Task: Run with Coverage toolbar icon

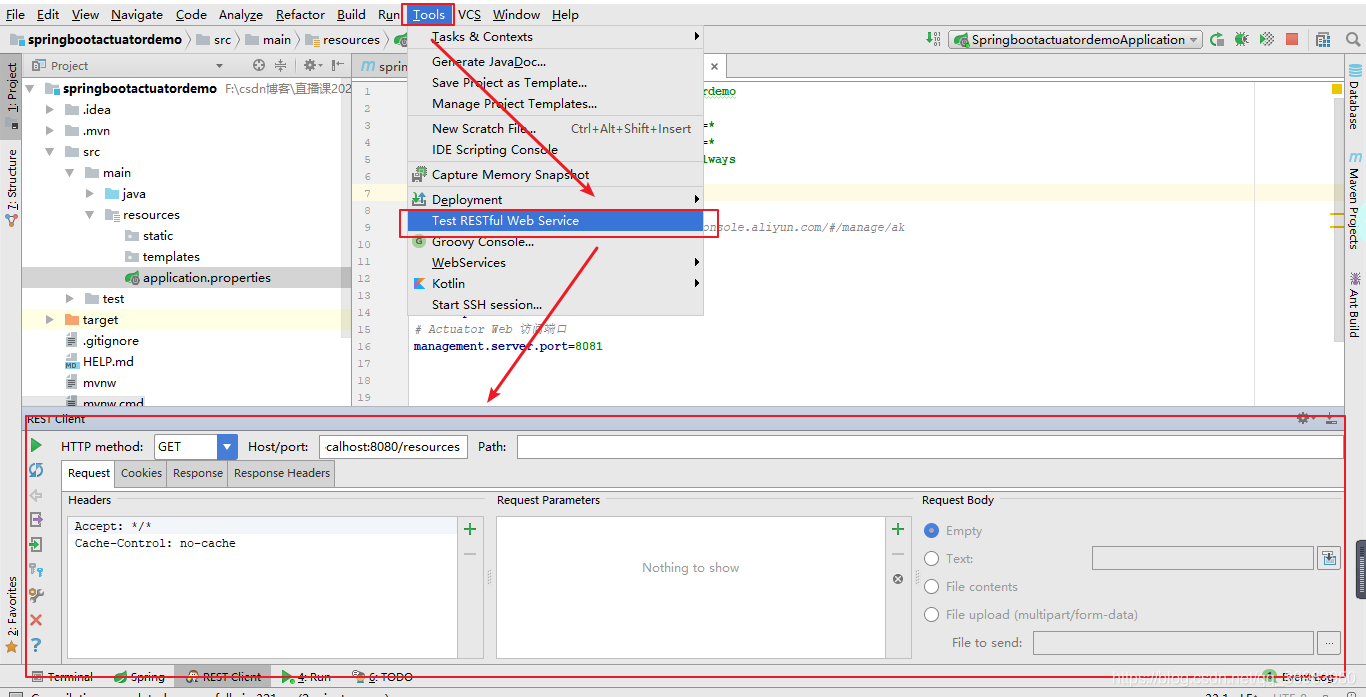Action: tap(1267, 40)
